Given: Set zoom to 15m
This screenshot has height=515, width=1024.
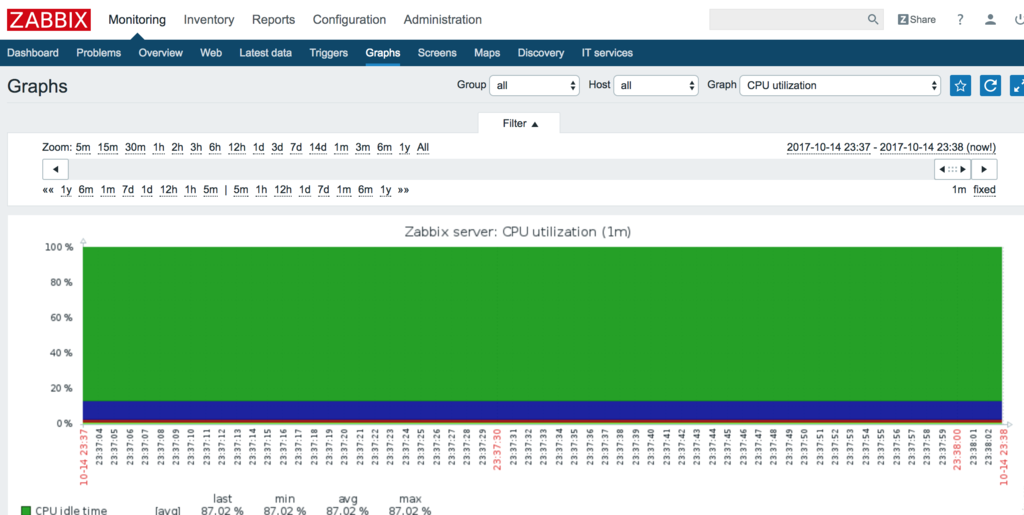Looking at the screenshot, I should tap(108, 148).
